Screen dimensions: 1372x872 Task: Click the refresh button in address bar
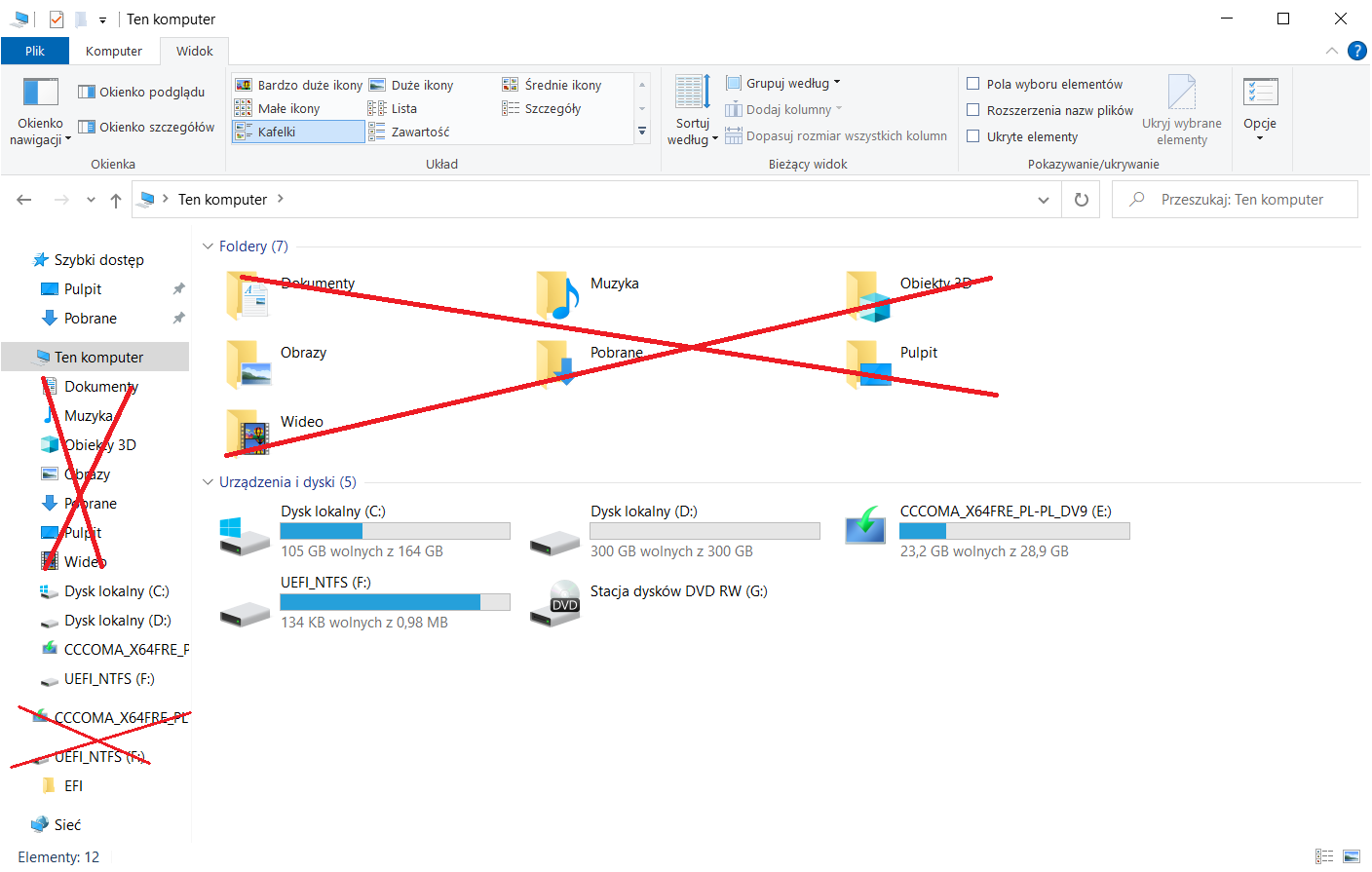(1081, 200)
